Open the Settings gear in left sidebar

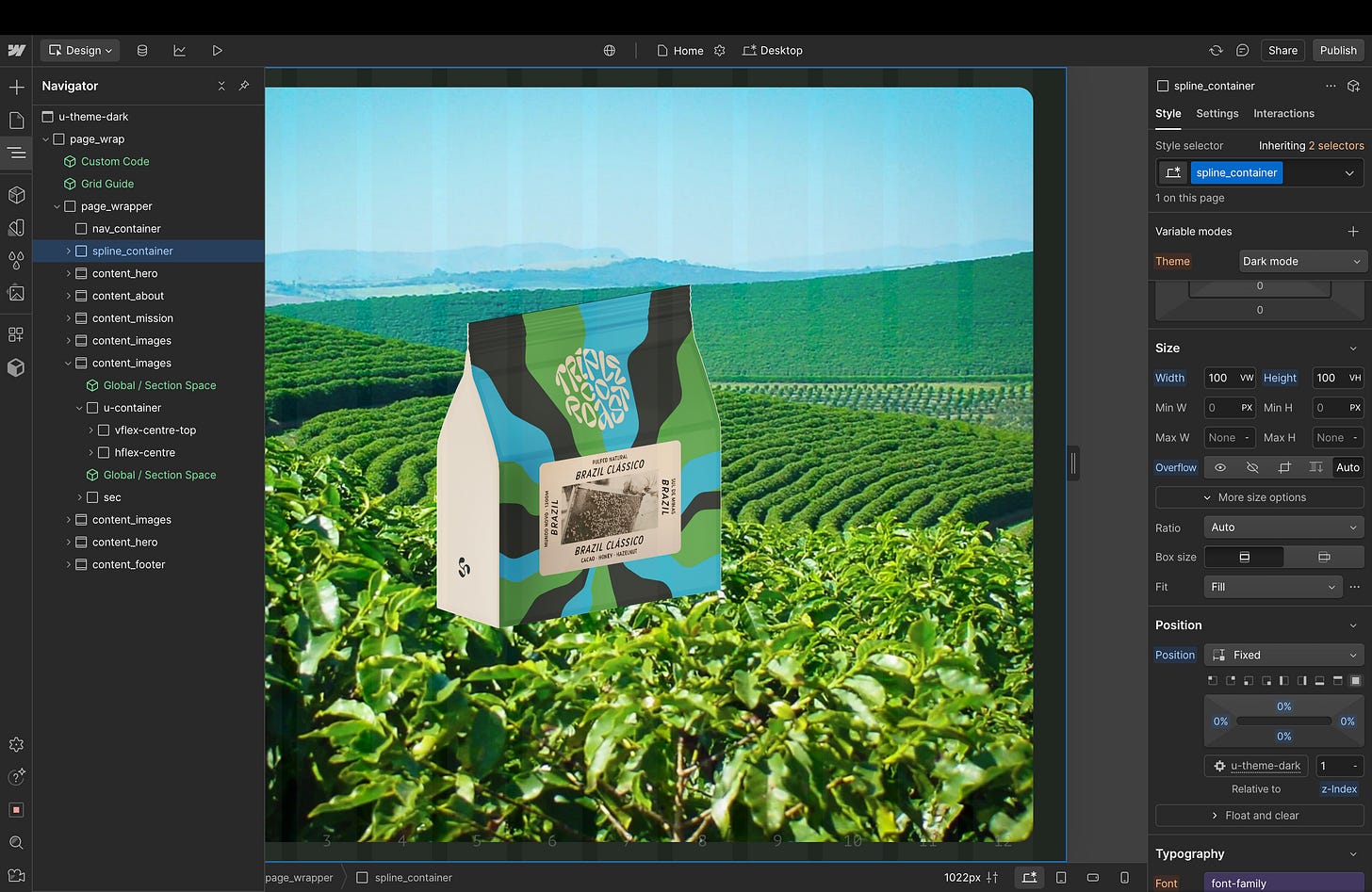pos(16,744)
